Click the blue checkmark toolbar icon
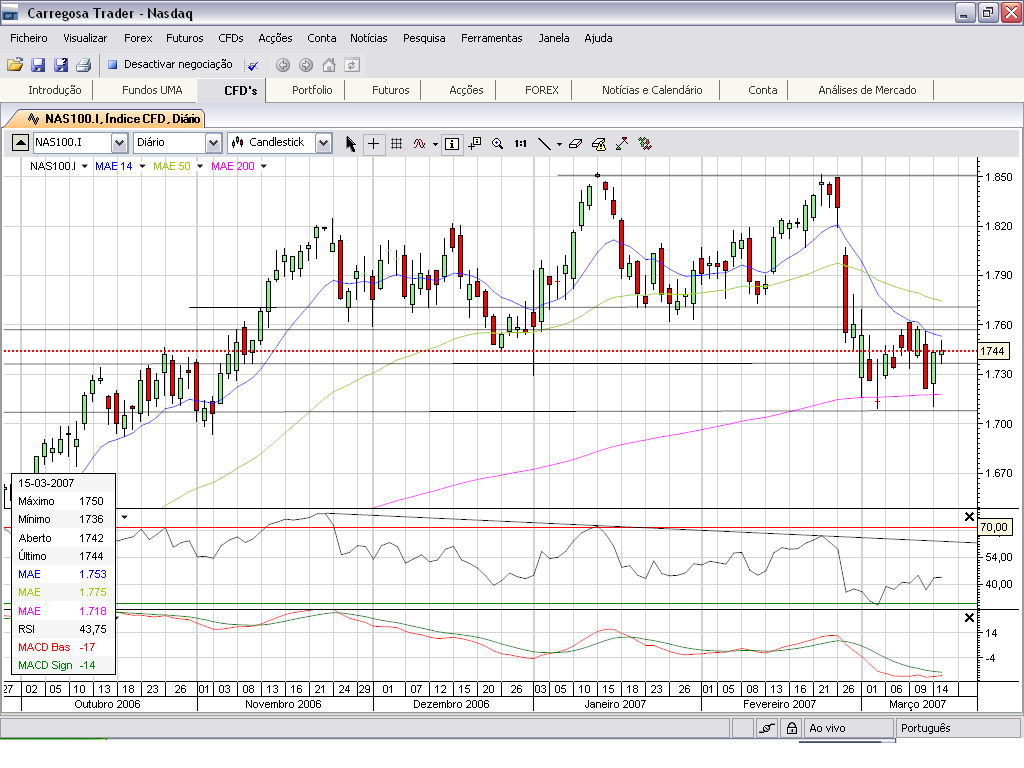The width and height of the screenshot is (1024, 768). click(x=252, y=65)
